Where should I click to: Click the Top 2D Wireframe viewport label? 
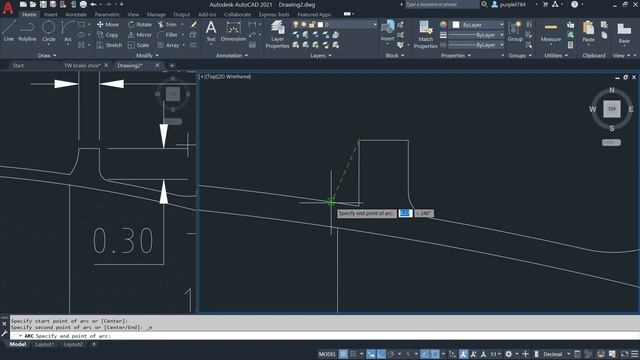(x=225, y=76)
